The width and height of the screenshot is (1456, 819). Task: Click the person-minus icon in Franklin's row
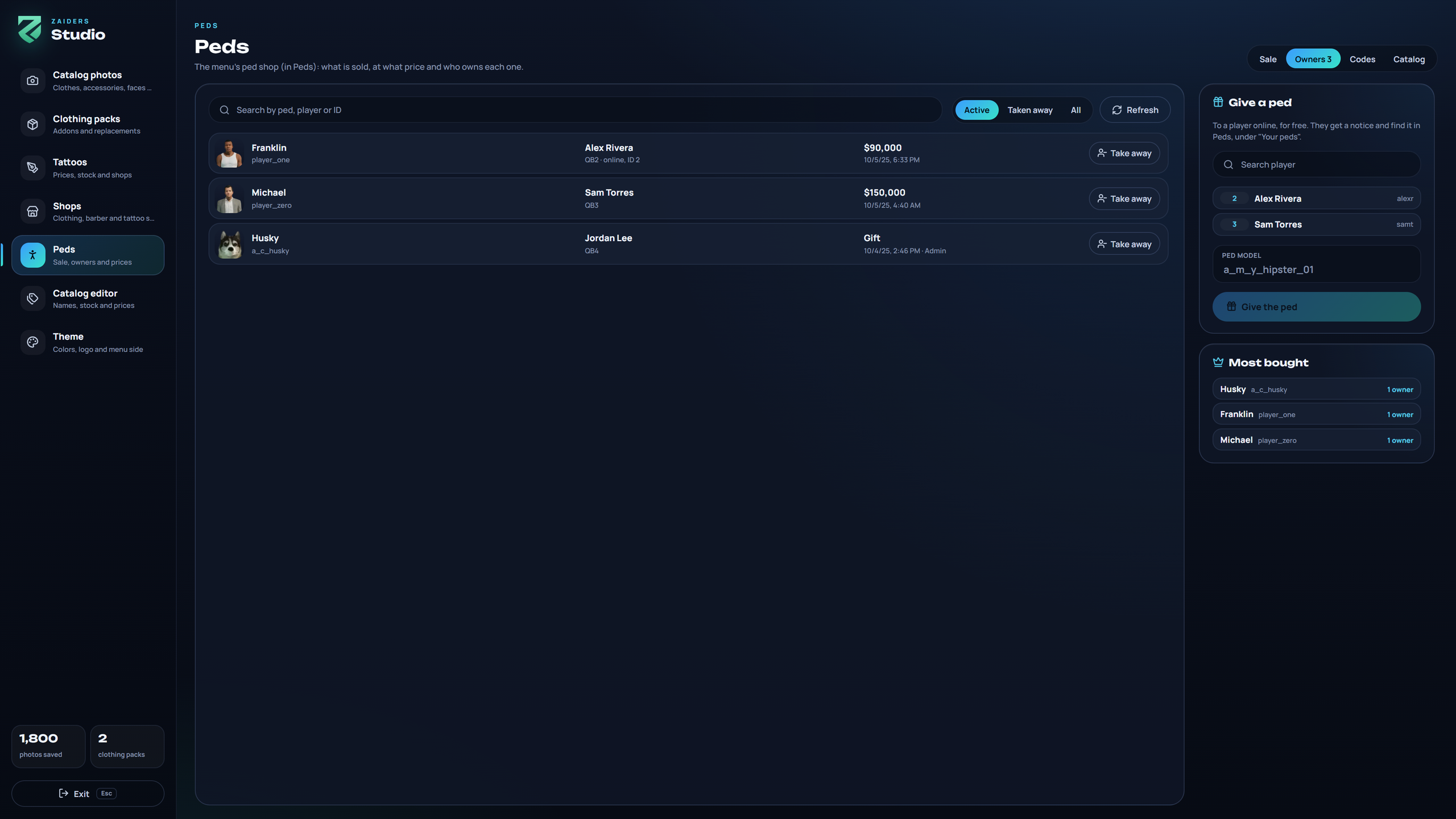[x=1102, y=153]
